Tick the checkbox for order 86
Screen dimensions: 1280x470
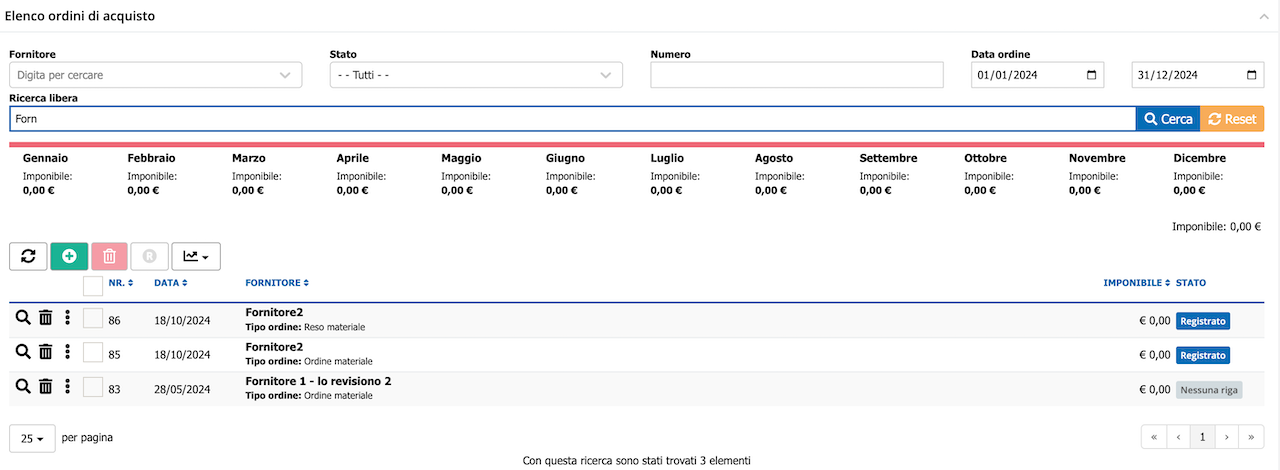(x=93, y=319)
